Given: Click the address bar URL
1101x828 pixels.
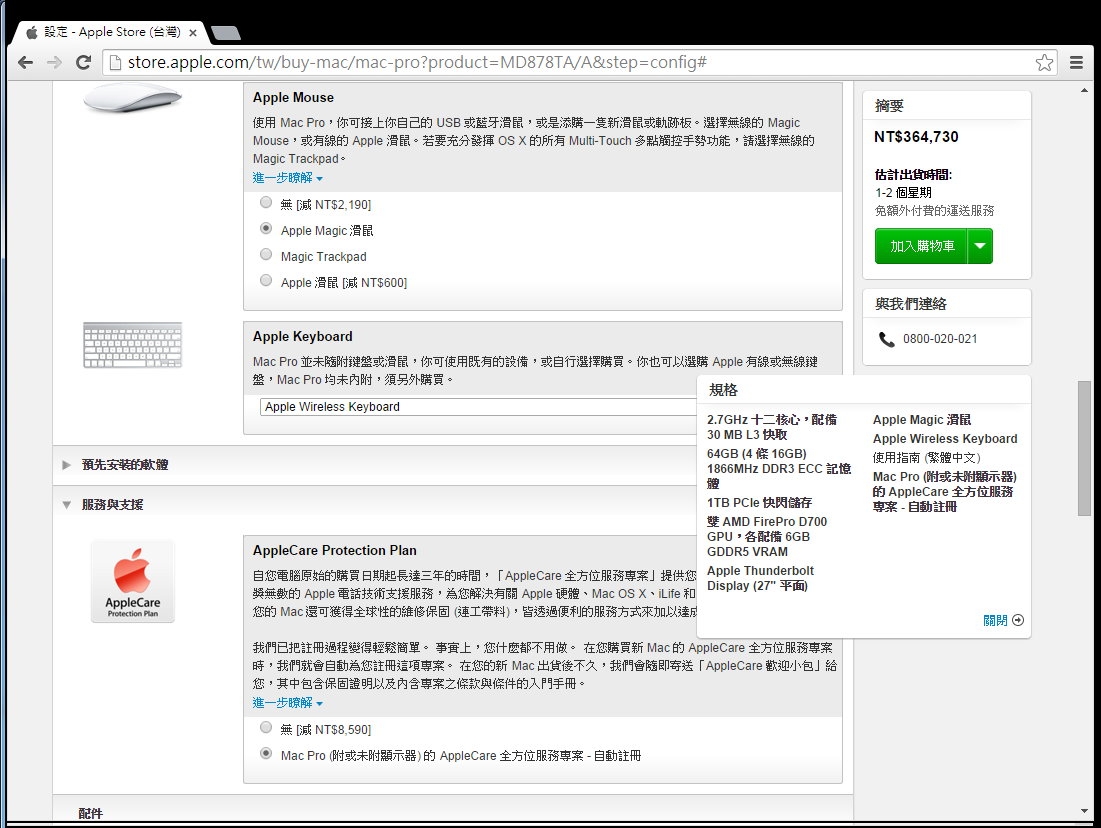Looking at the screenshot, I should coord(417,63).
